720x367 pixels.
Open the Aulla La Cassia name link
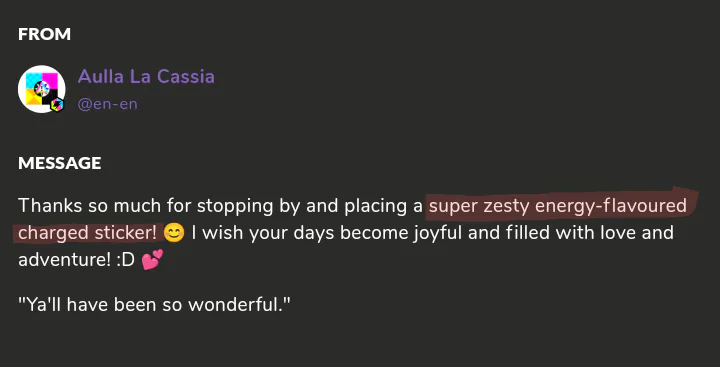point(146,76)
